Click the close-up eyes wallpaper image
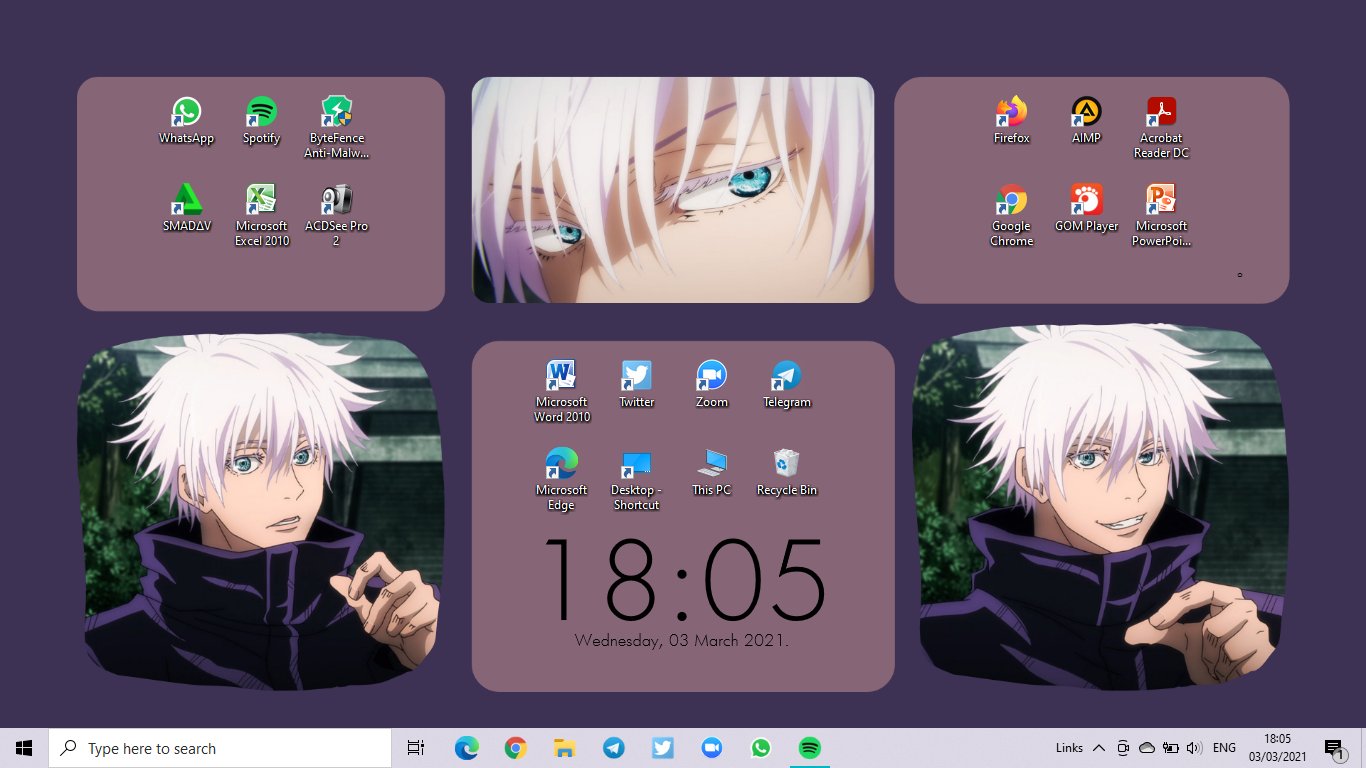The image size is (1366, 768). pos(673,190)
